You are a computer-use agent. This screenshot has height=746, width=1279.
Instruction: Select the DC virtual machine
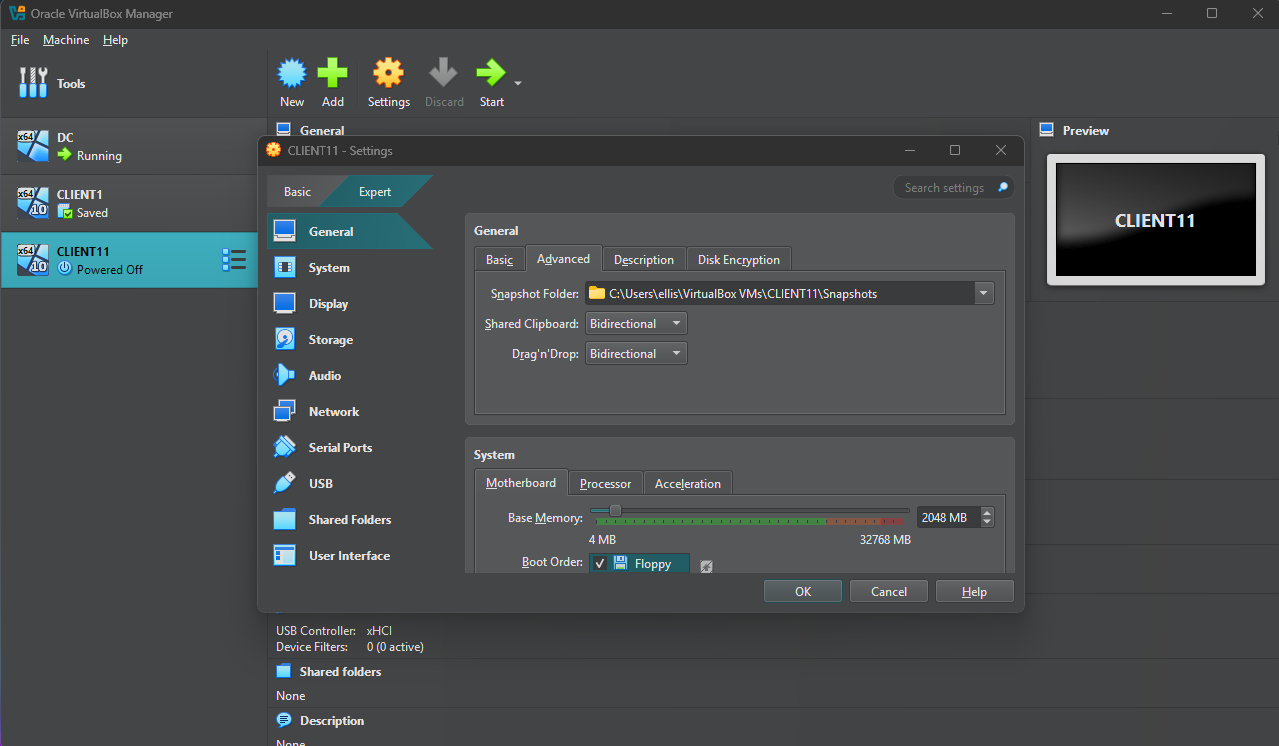click(133, 146)
